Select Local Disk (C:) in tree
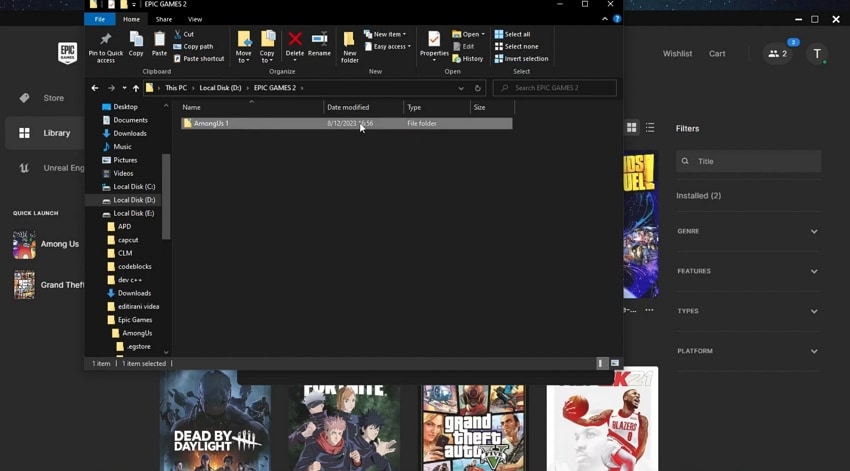Image resolution: width=850 pixels, height=471 pixels. 128,186
